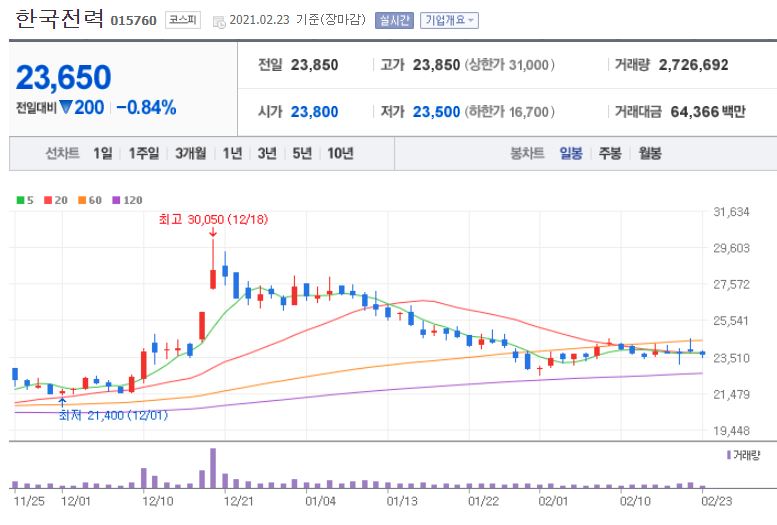Click the 실시간 realtime button
This screenshot has width=777, height=525.
click(x=394, y=20)
